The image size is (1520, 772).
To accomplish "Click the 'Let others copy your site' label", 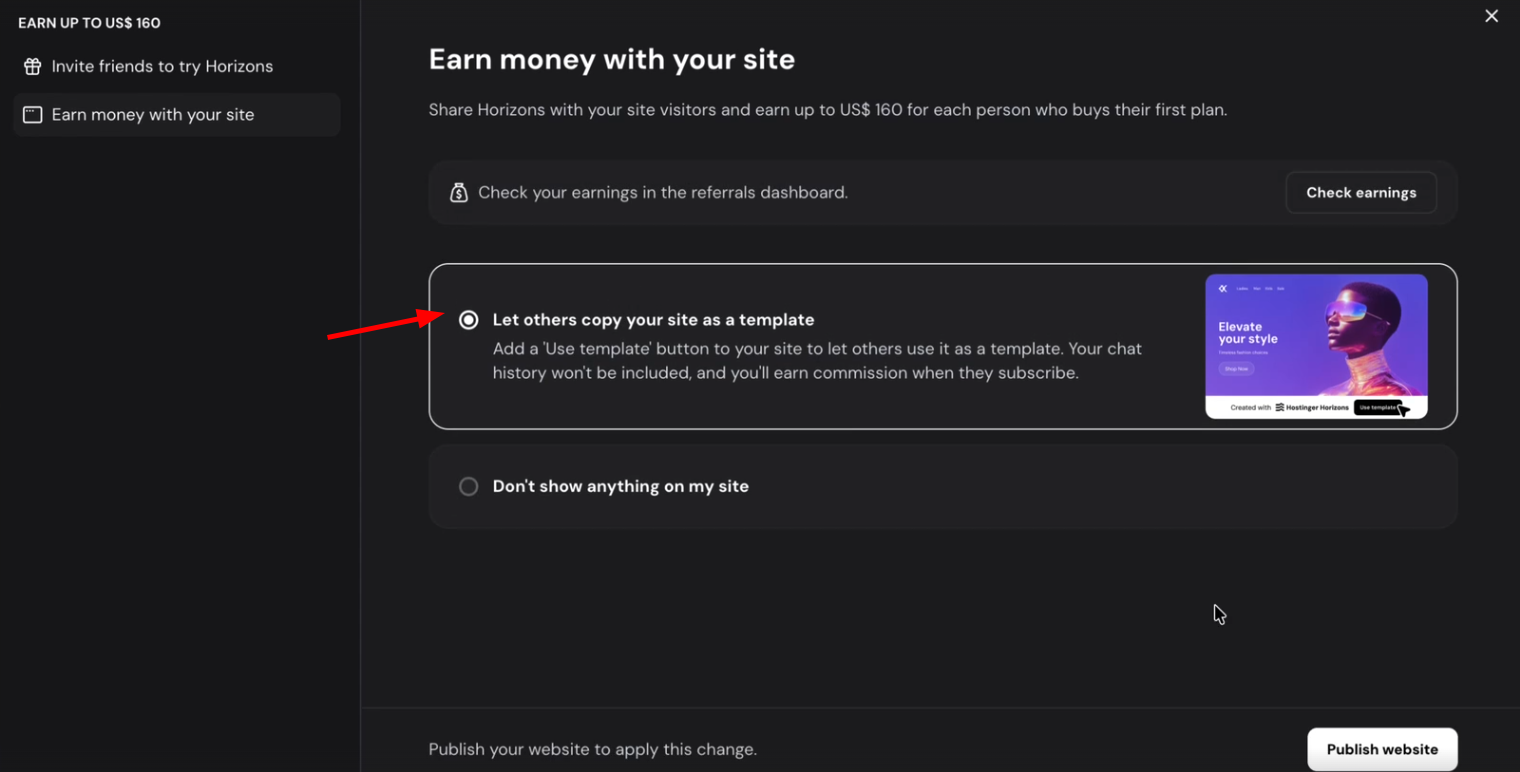I will pos(653,320).
